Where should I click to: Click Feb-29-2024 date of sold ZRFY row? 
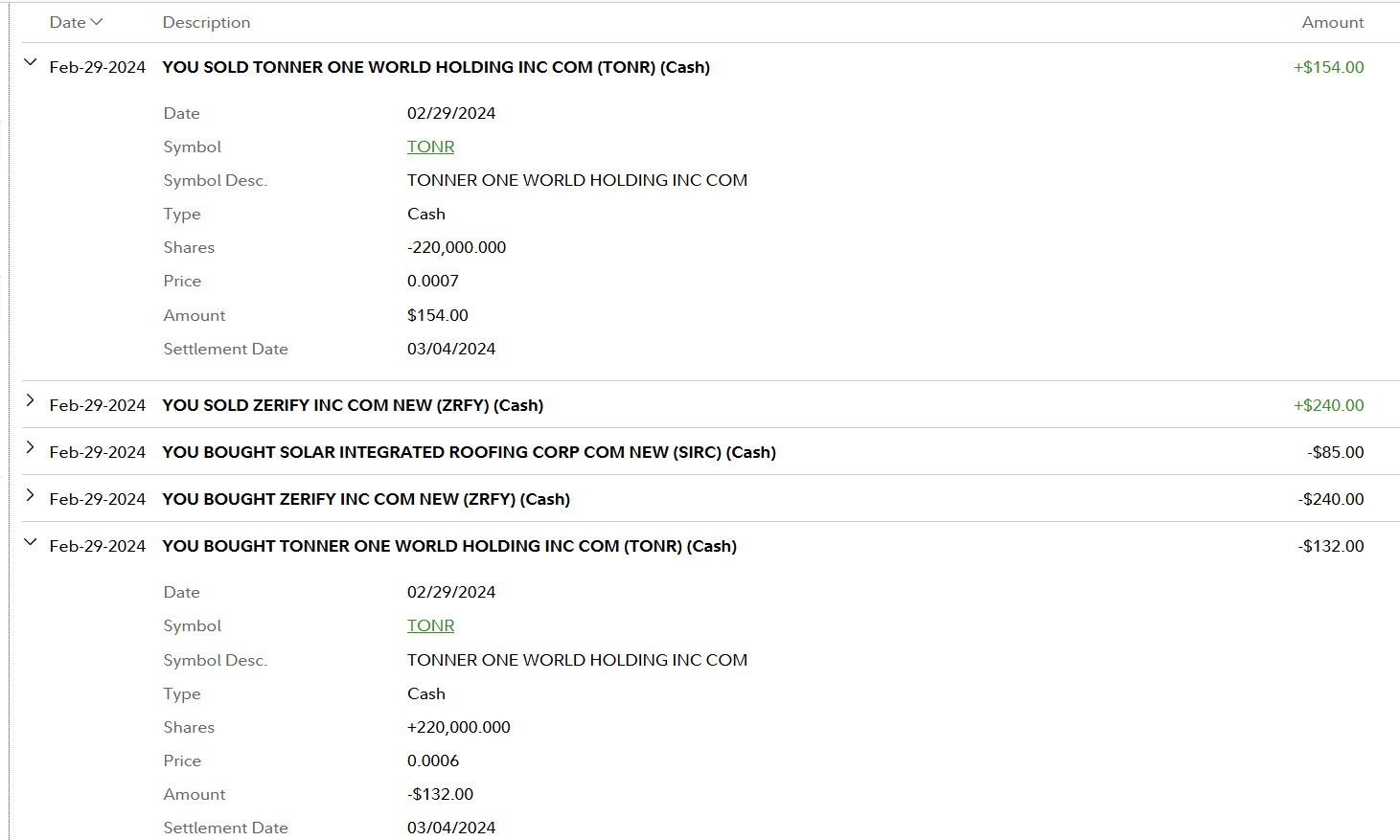[98, 405]
